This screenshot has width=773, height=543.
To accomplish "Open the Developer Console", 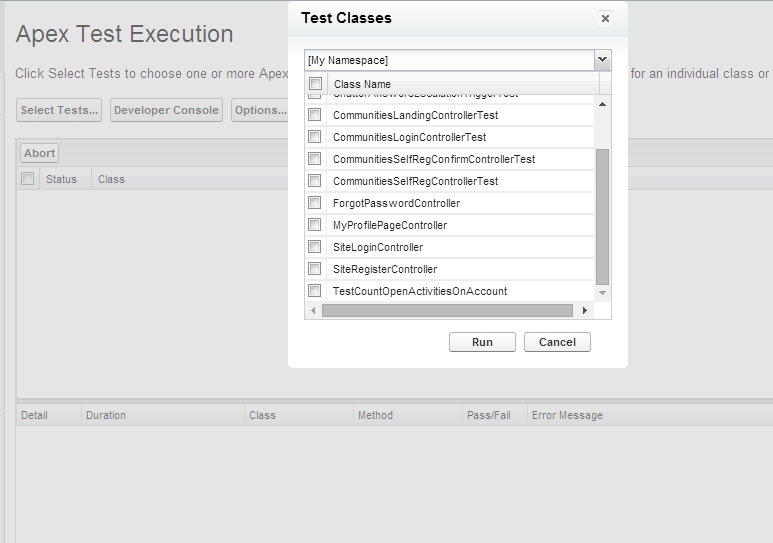I will click(166, 110).
